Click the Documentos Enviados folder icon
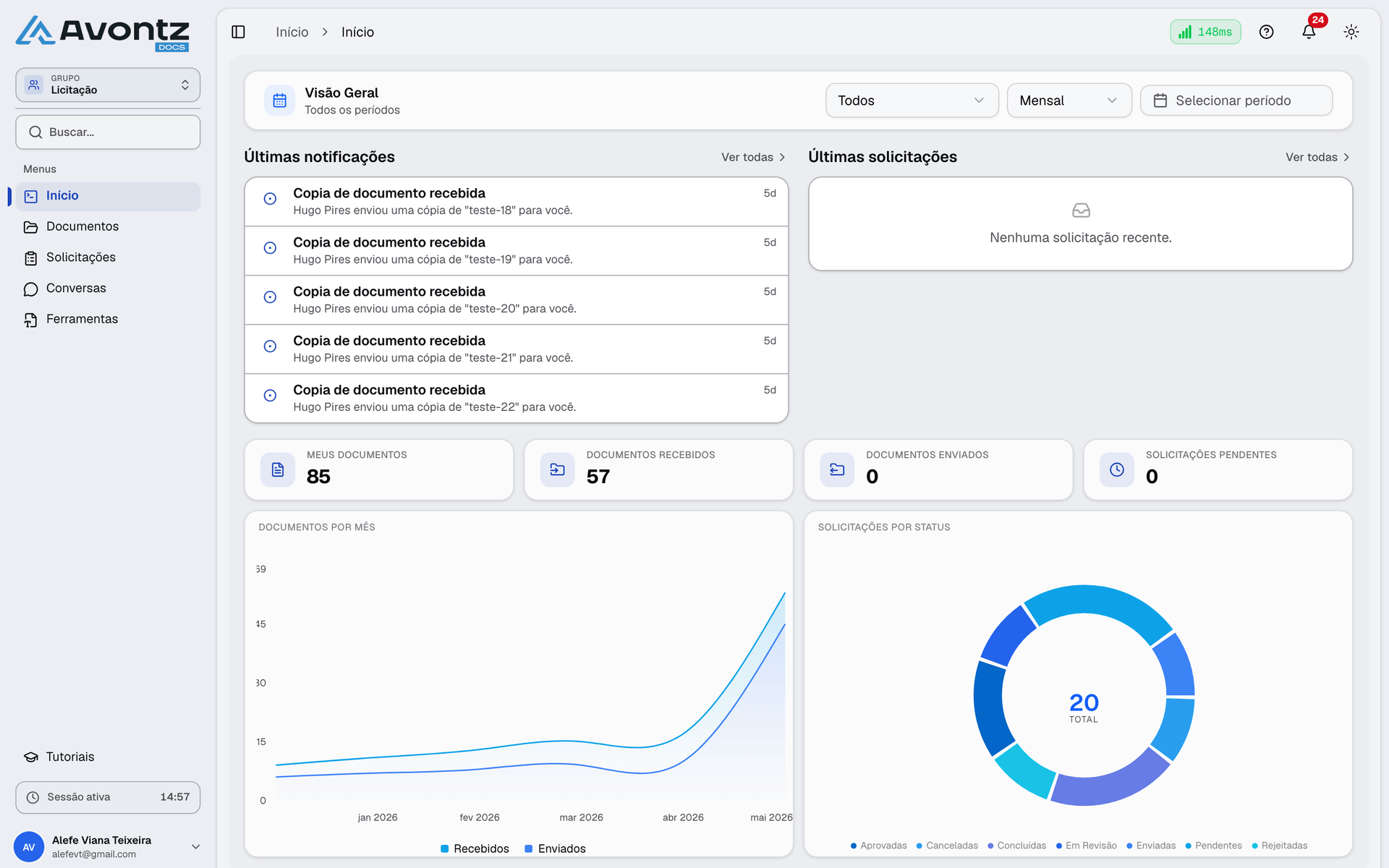Viewport: 1389px width, 868px height. pos(837,470)
